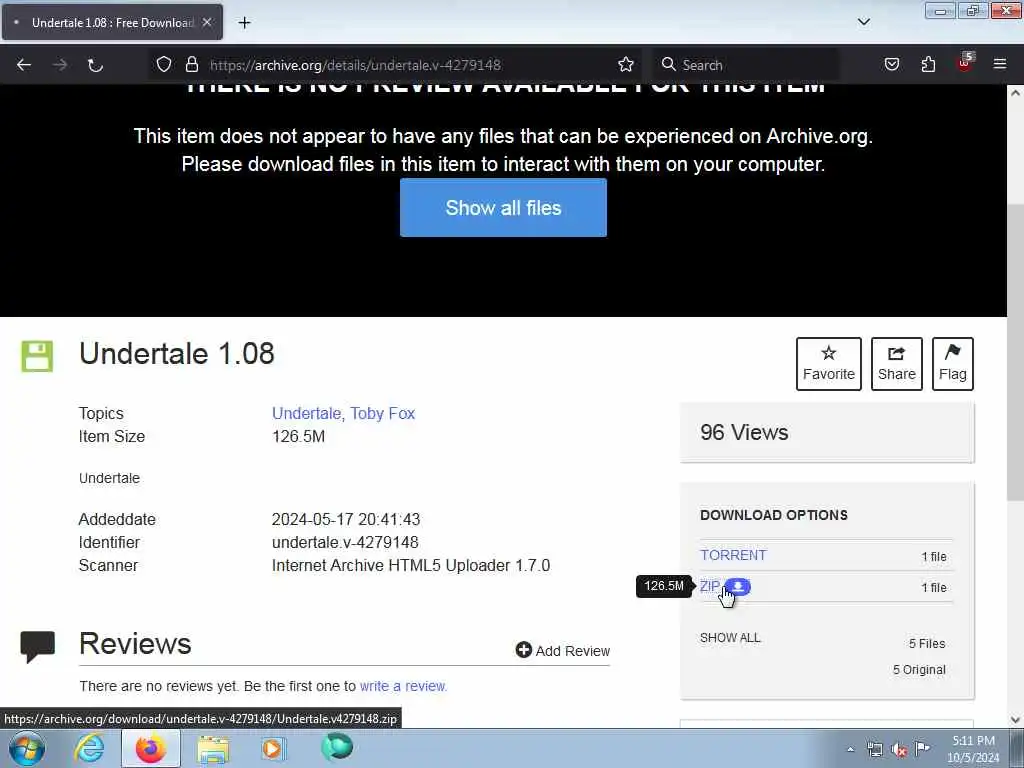This screenshot has height=768, width=1024.
Task: Click the identifier value undertale.v-4279148
Action: tap(345, 542)
